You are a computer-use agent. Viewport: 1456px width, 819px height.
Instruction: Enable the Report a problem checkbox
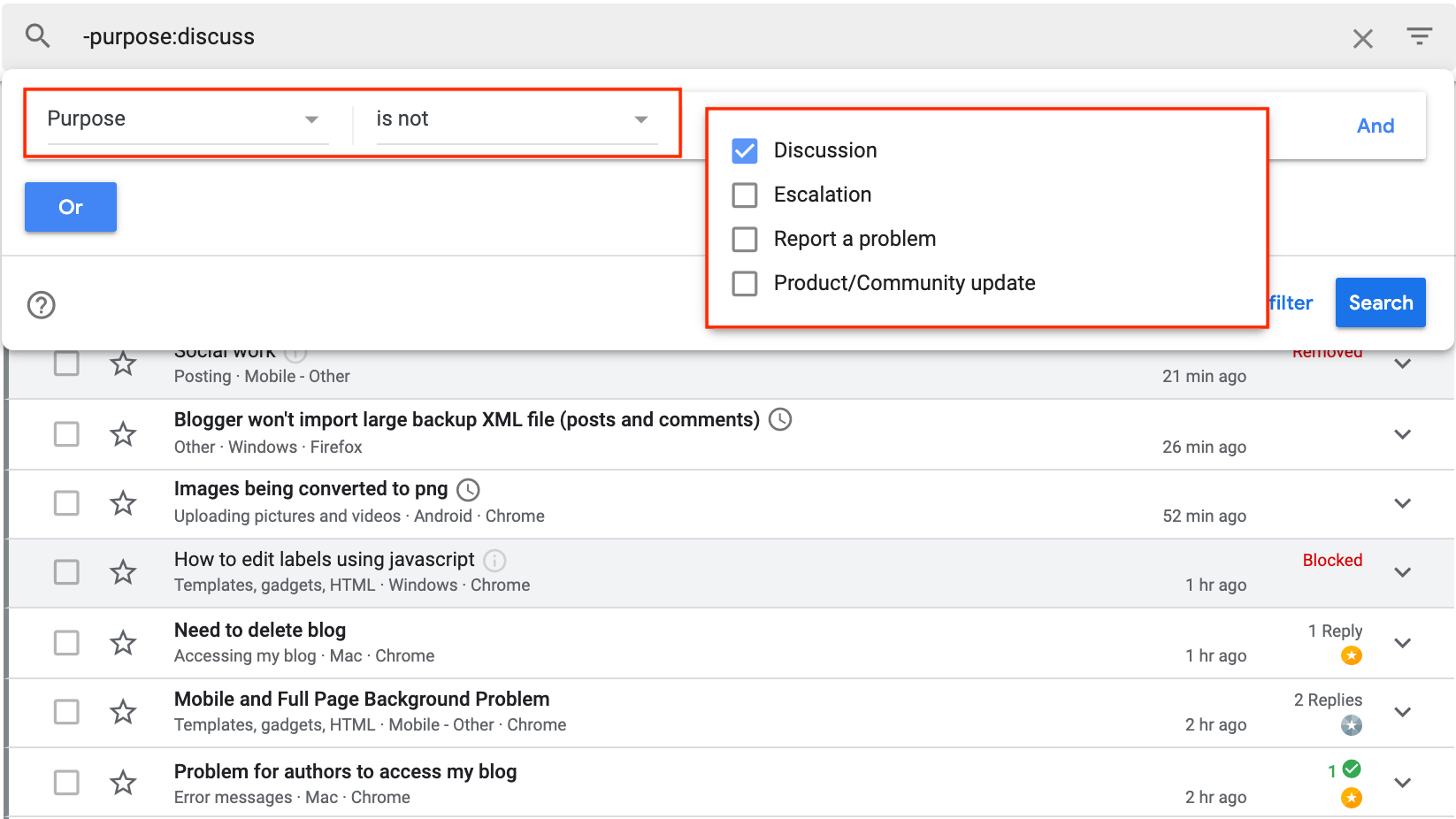pyautogui.click(x=745, y=240)
